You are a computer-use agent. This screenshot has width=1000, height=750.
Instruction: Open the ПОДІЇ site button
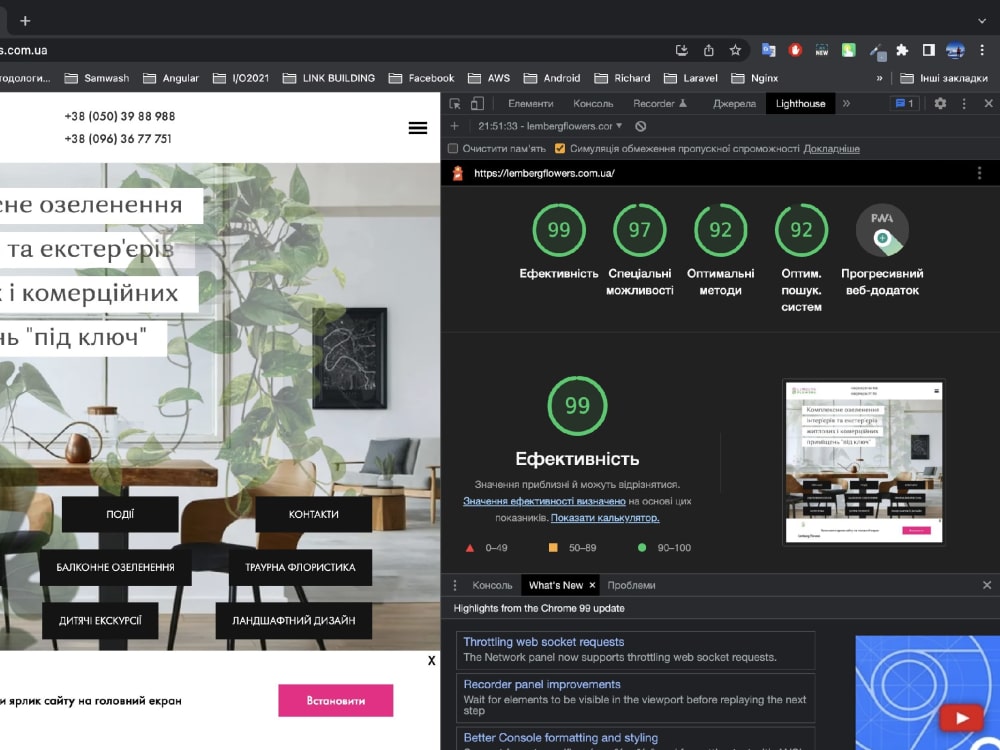point(120,514)
